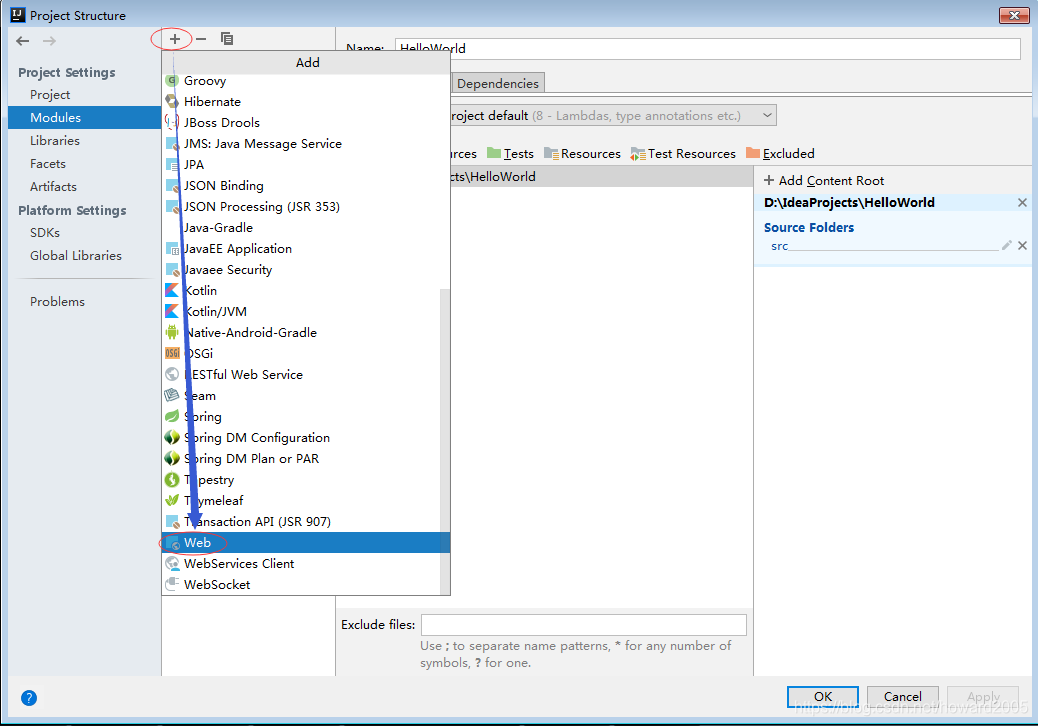Click the Tapestry icon

172,479
